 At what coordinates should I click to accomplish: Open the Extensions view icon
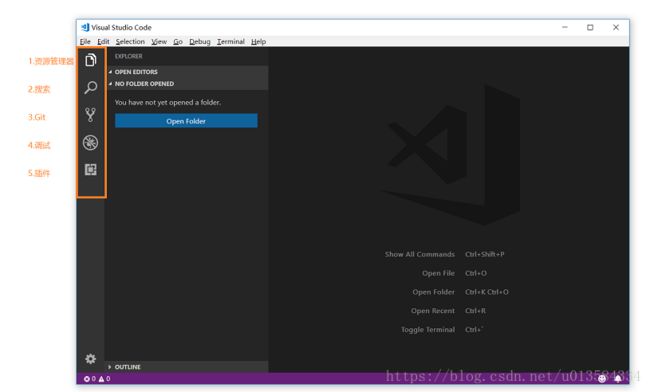[x=90, y=169]
